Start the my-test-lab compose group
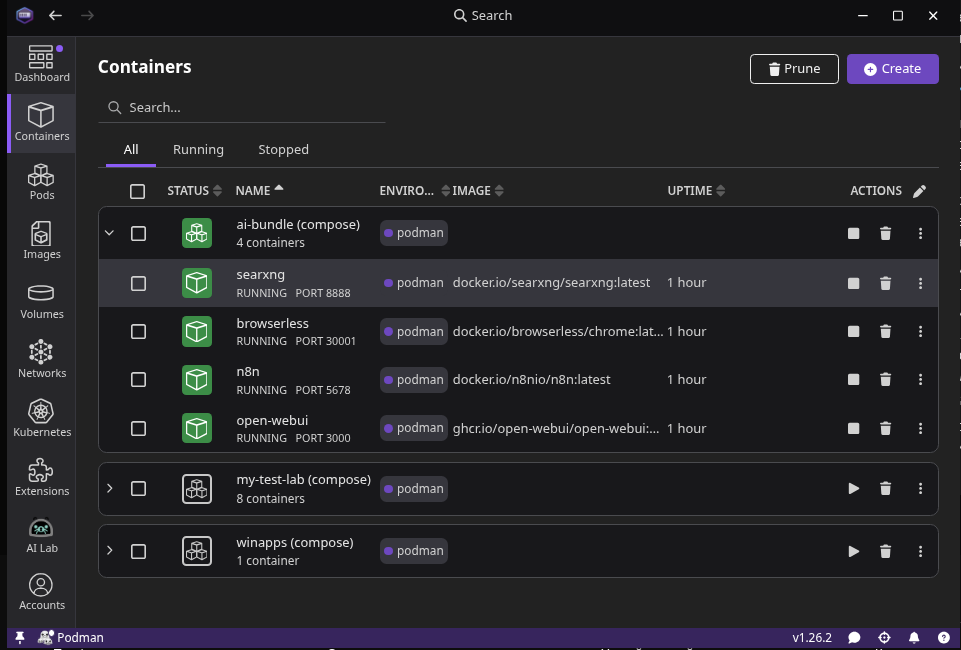The width and height of the screenshot is (961, 650). tap(853, 488)
